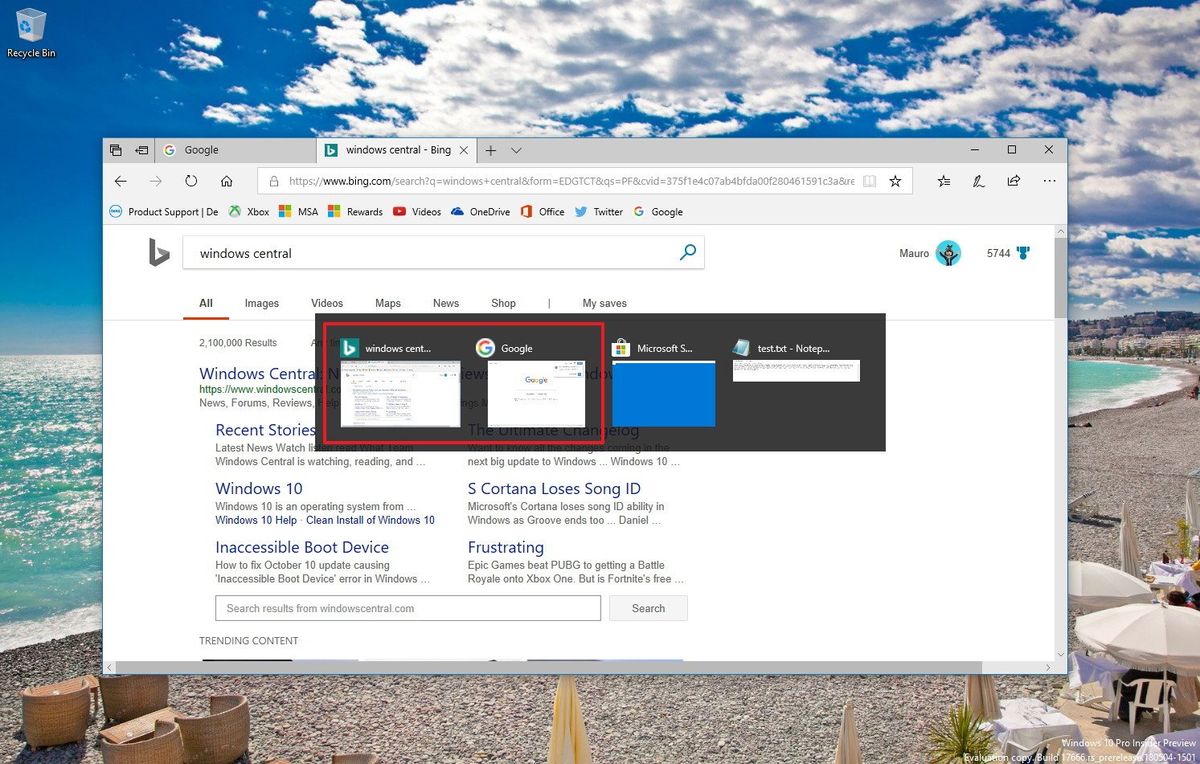The width and height of the screenshot is (1200, 764).
Task: Open the Twitter favorite
Action: [598, 212]
